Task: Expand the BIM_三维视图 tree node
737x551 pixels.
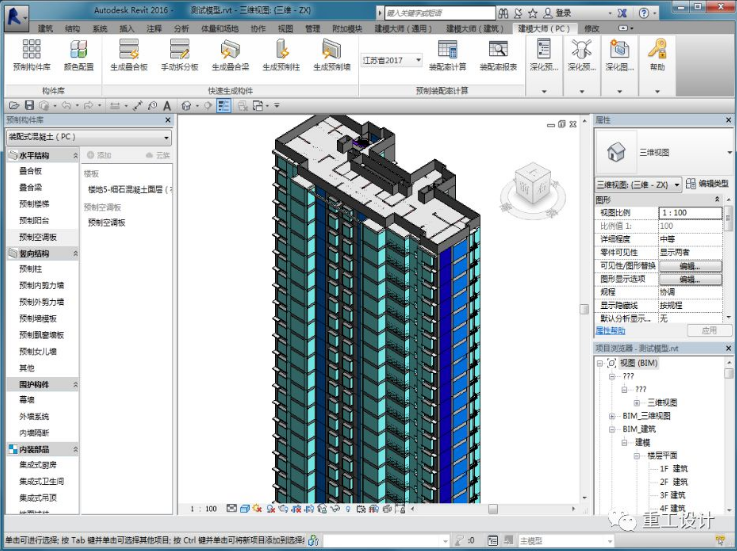Action: [612, 416]
